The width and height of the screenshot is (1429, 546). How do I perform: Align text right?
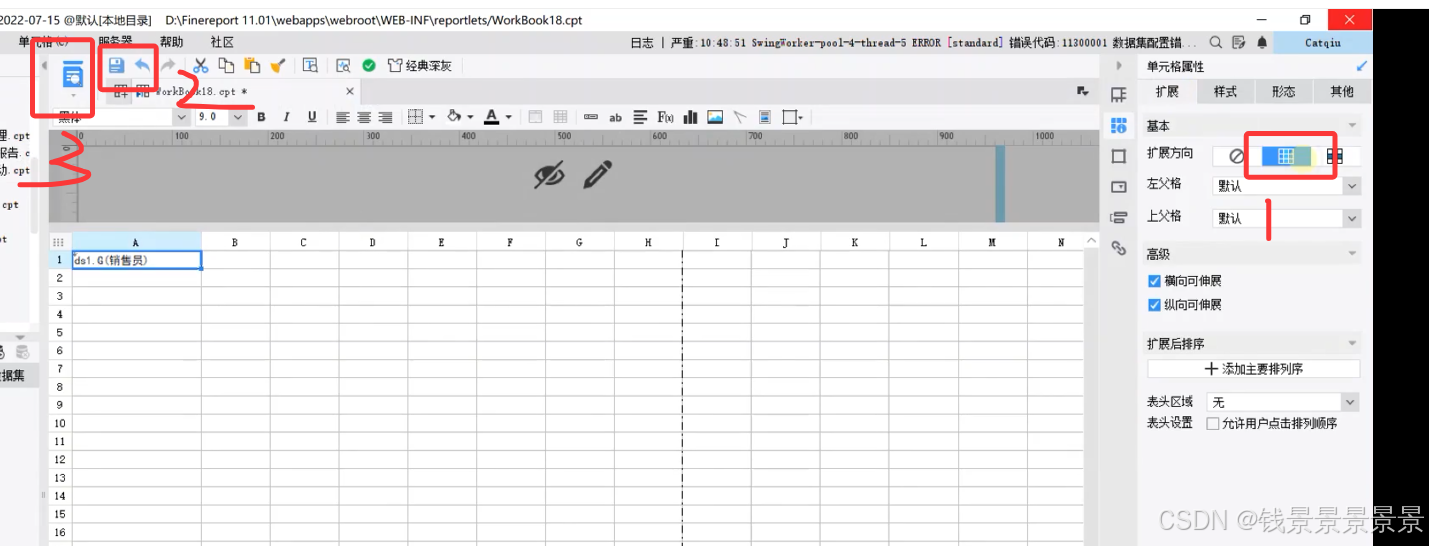click(x=385, y=117)
